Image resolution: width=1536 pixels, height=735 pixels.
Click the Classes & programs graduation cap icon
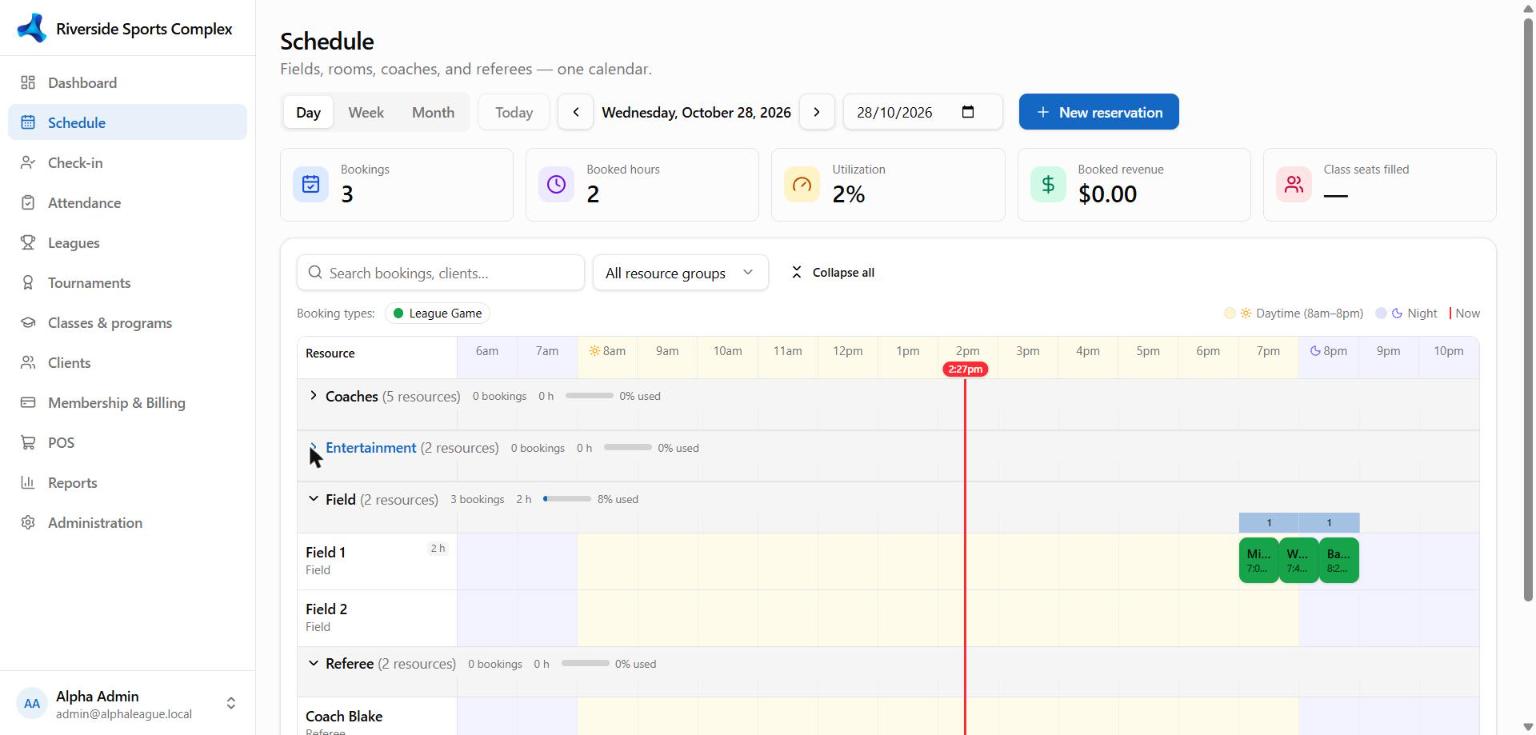point(28,323)
